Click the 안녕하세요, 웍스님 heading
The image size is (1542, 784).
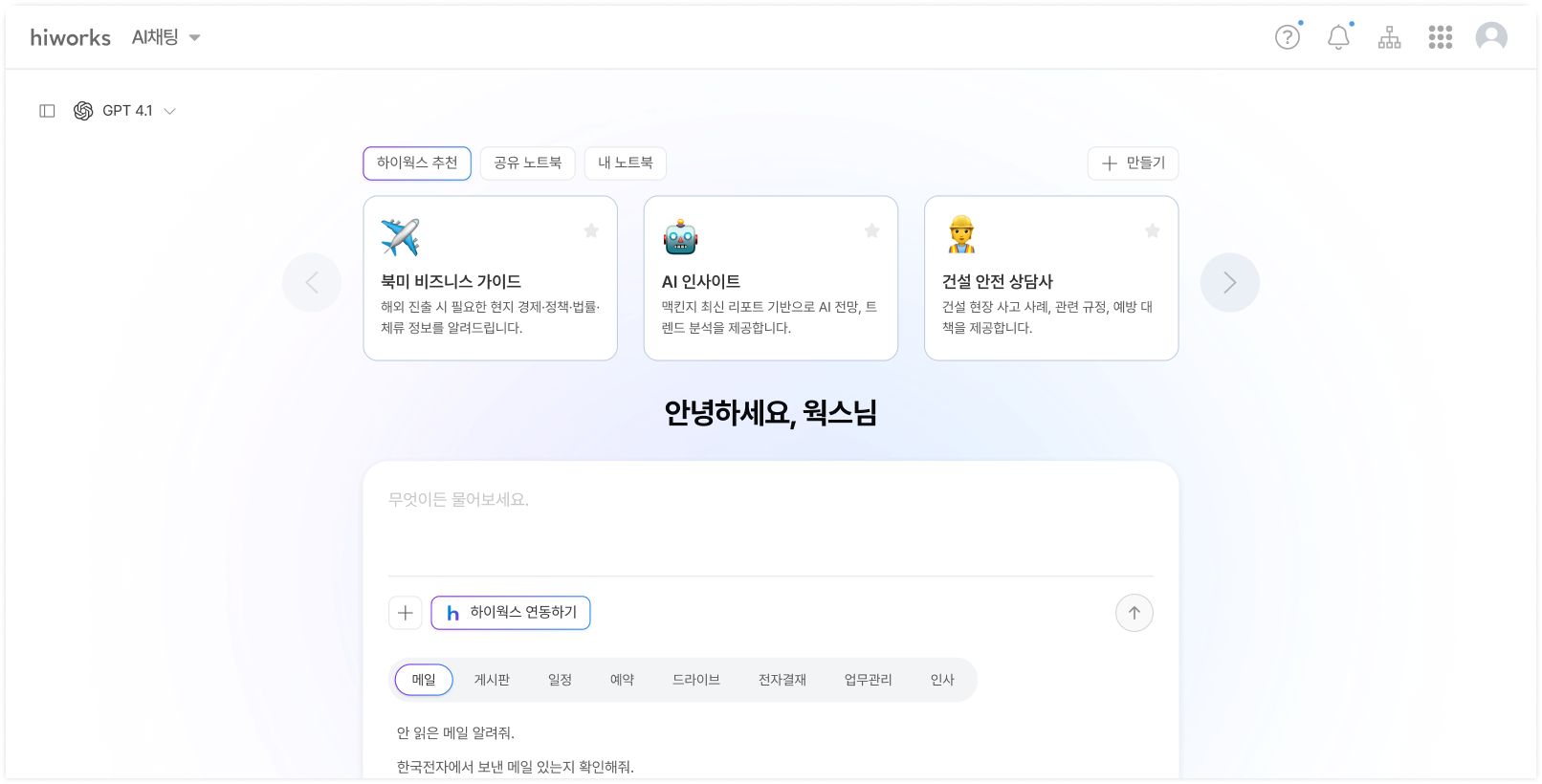click(771, 413)
